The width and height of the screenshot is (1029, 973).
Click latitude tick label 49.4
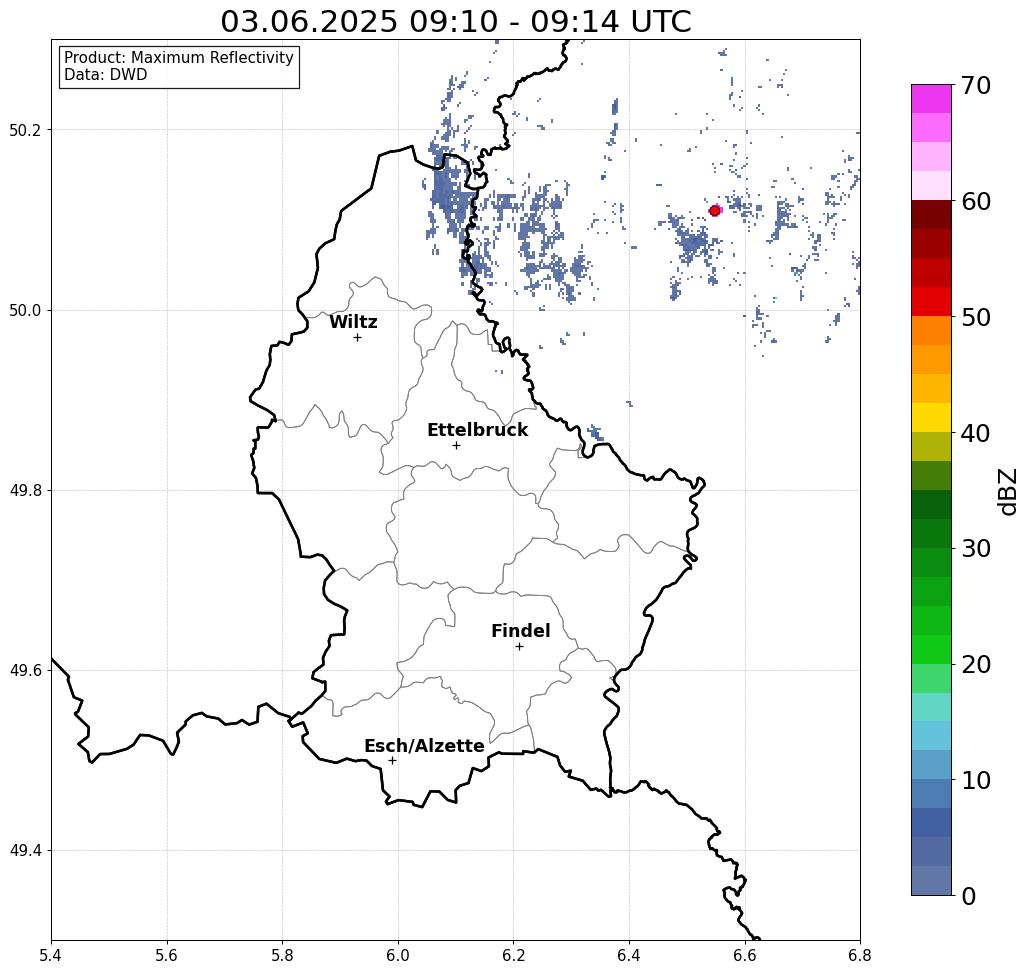(x=25, y=850)
